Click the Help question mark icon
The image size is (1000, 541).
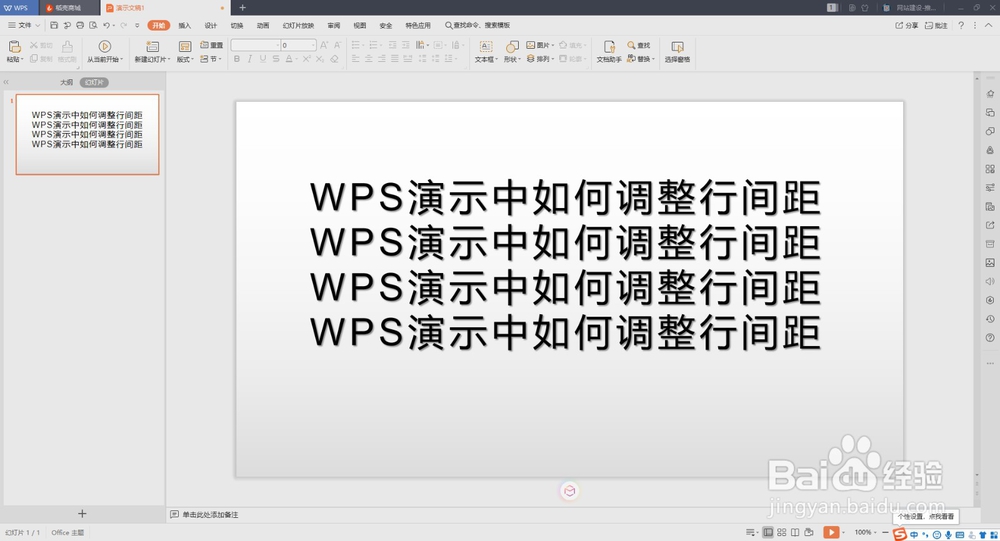click(961, 26)
